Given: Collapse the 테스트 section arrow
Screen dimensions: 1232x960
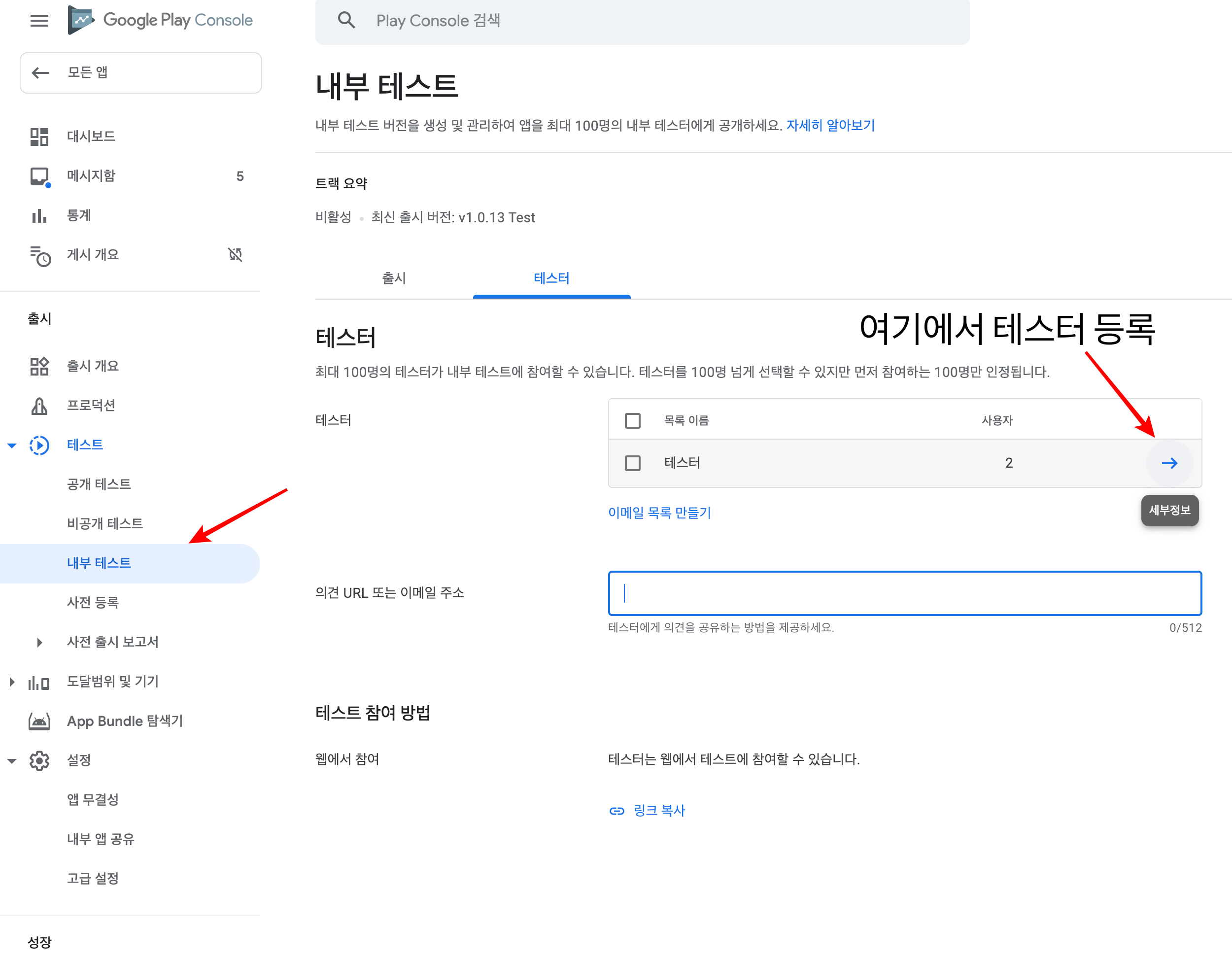Looking at the screenshot, I should 12,446.
